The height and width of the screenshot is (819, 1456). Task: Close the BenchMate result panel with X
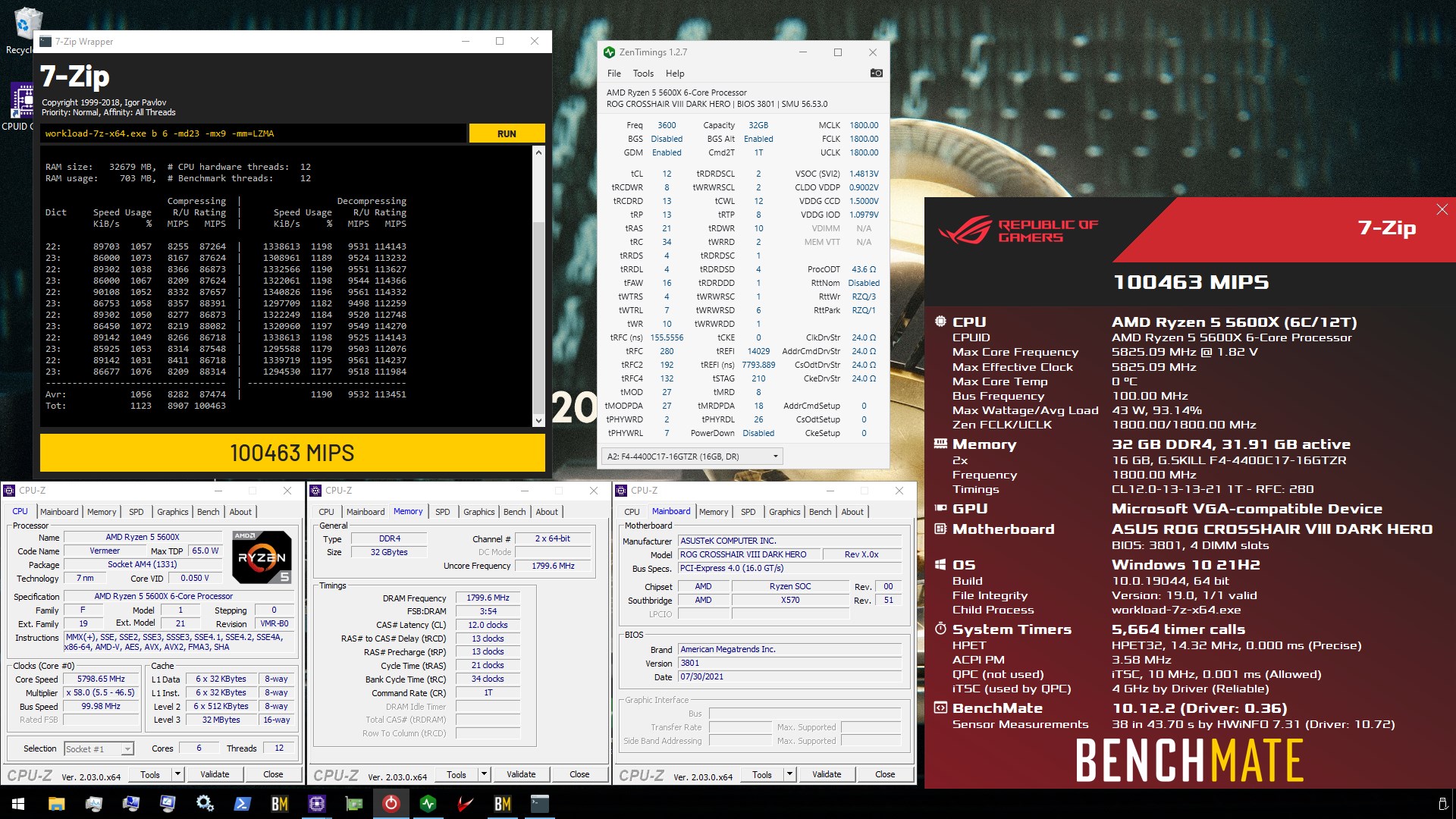[1442, 209]
